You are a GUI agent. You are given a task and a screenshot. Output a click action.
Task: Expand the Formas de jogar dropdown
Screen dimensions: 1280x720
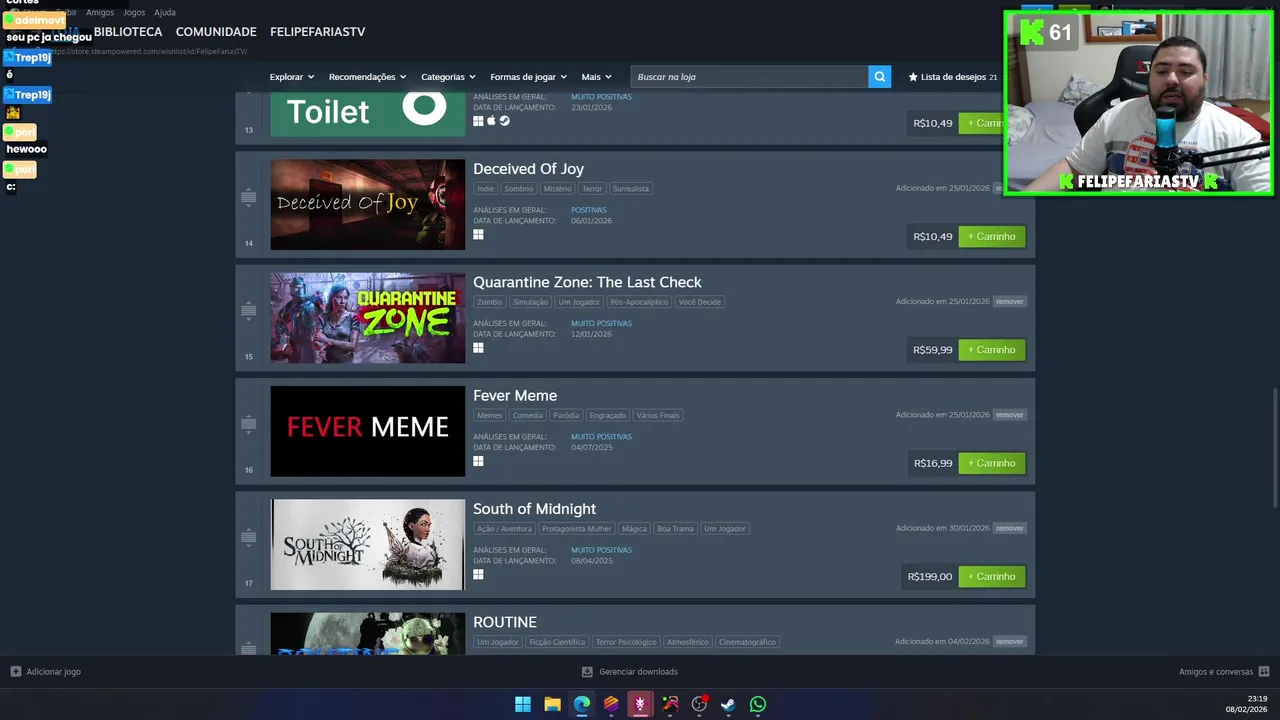[528, 77]
